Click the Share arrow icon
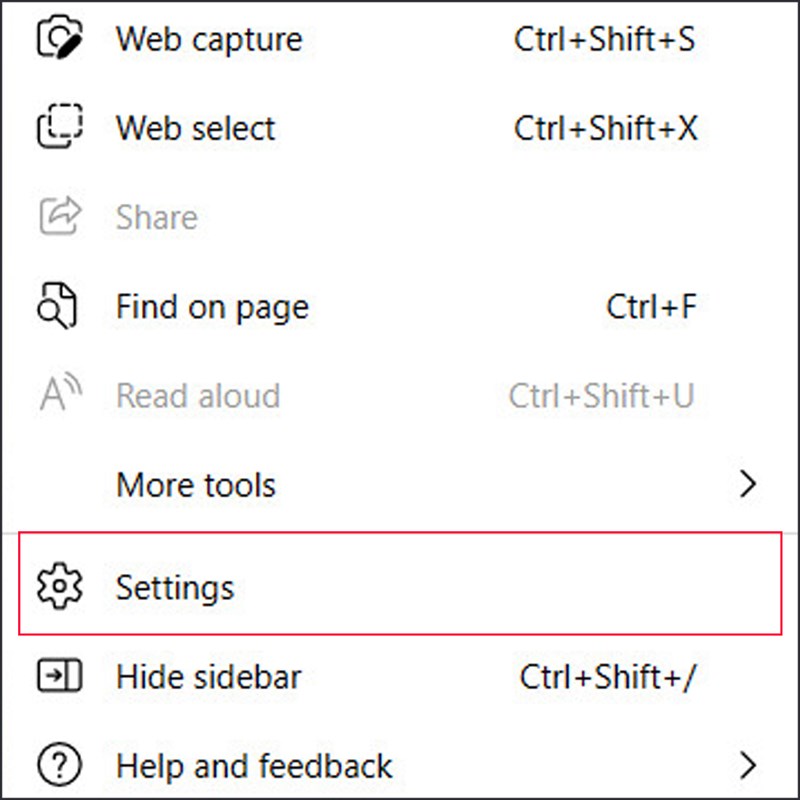Viewport: 800px width, 800px height. [60, 217]
